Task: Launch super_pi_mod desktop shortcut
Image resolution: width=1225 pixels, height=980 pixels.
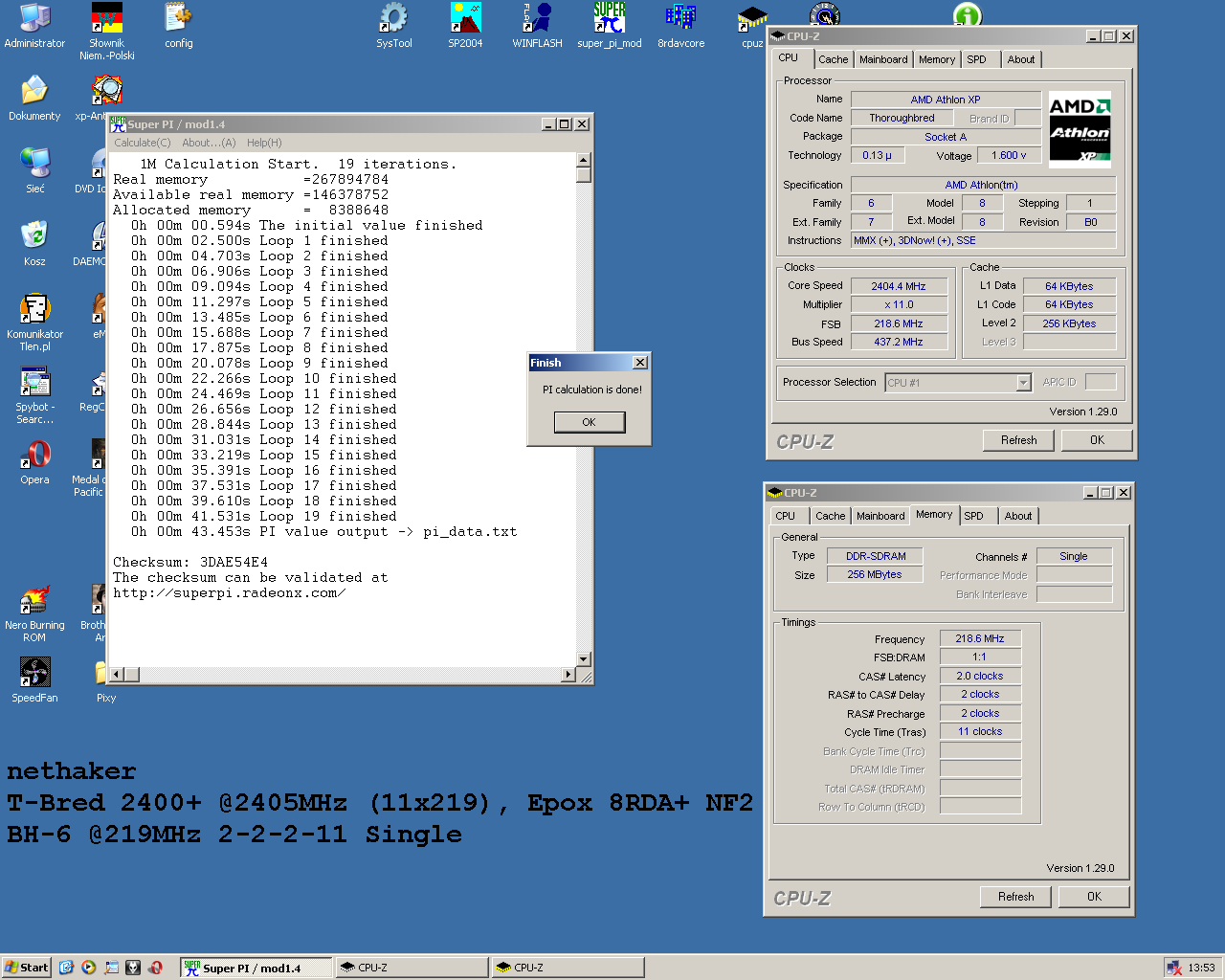Action: 609,26
